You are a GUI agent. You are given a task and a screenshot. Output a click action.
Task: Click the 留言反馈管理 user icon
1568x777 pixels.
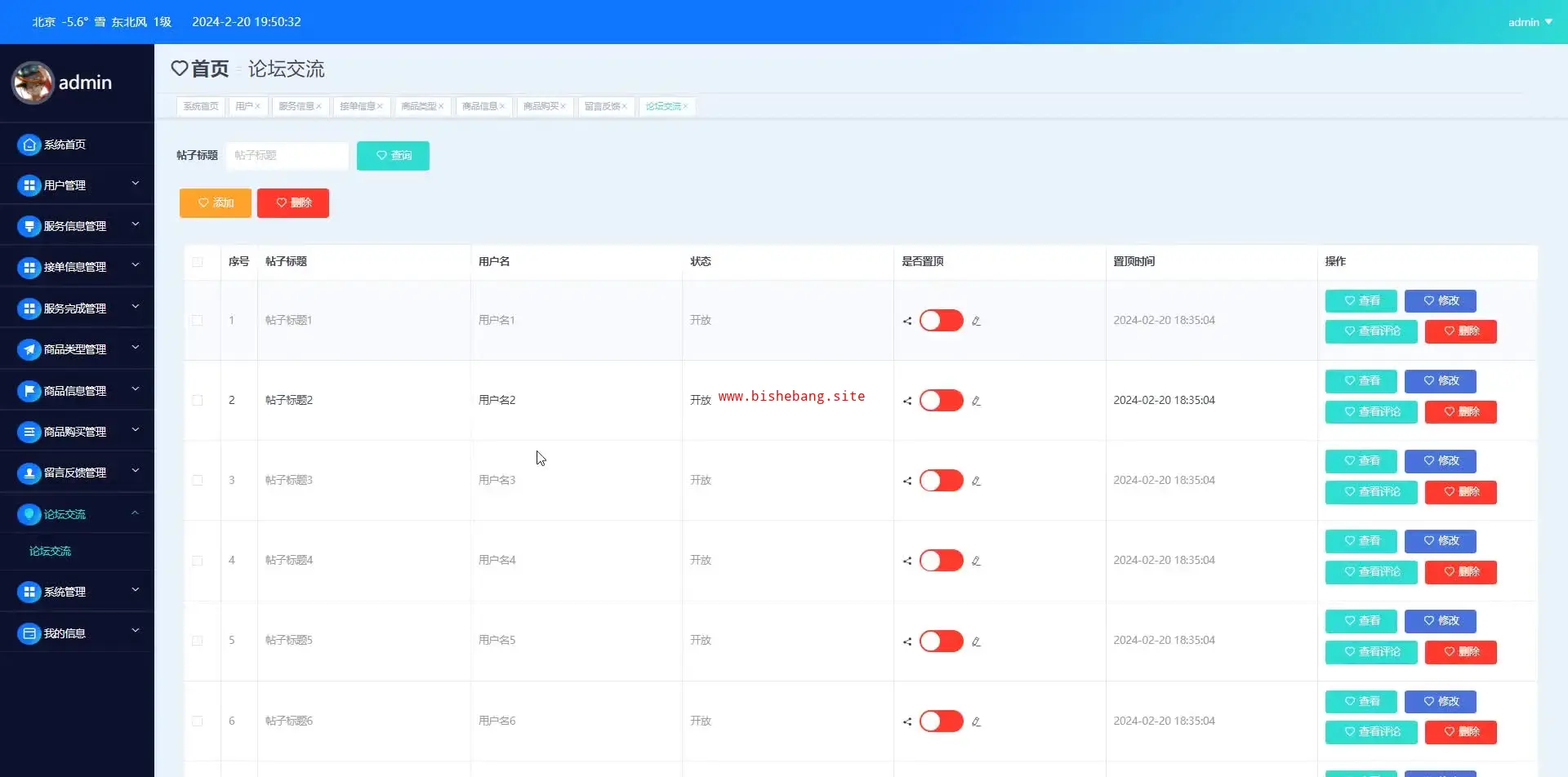click(x=29, y=473)
